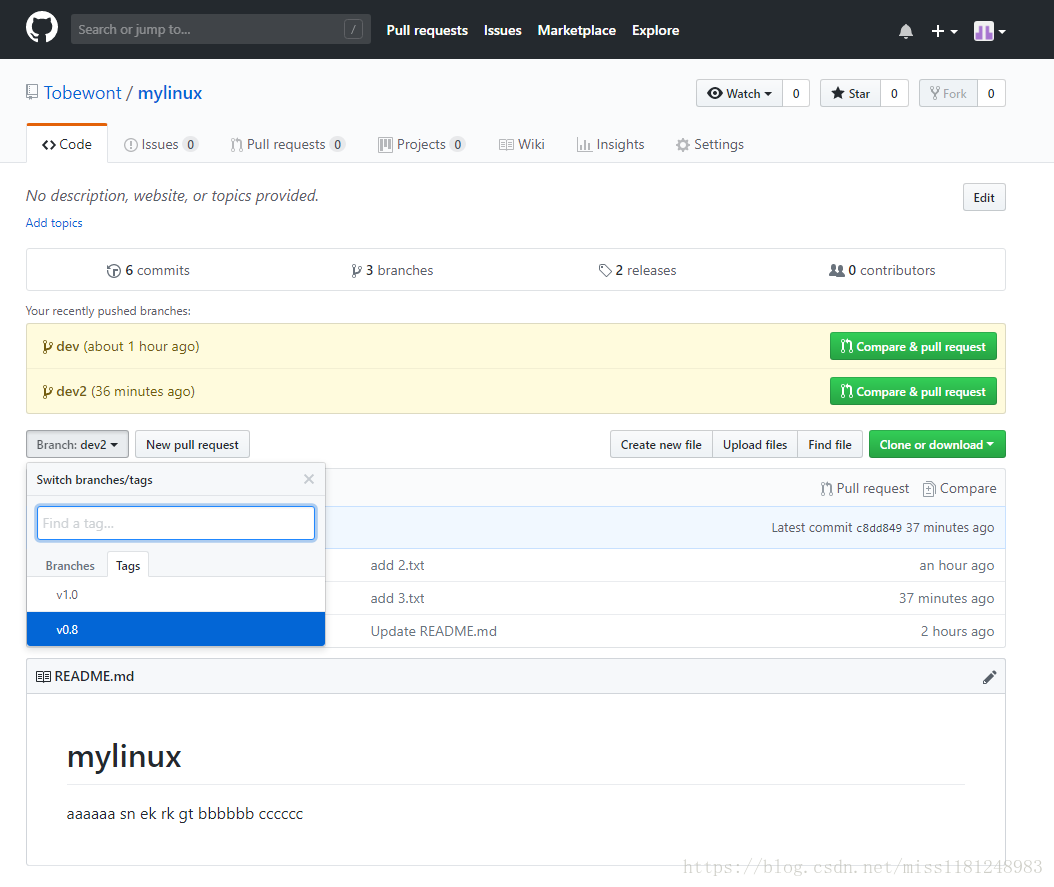Click Upload files button

click(755, 445)
